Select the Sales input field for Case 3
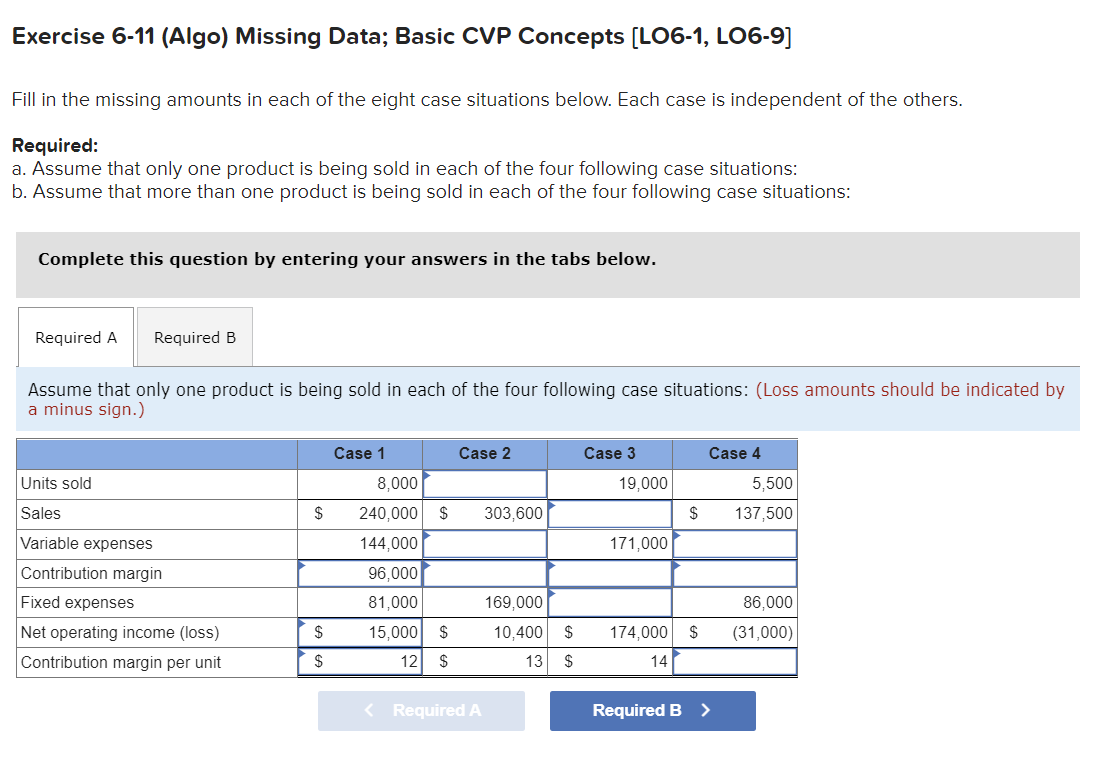 [610, 513]
